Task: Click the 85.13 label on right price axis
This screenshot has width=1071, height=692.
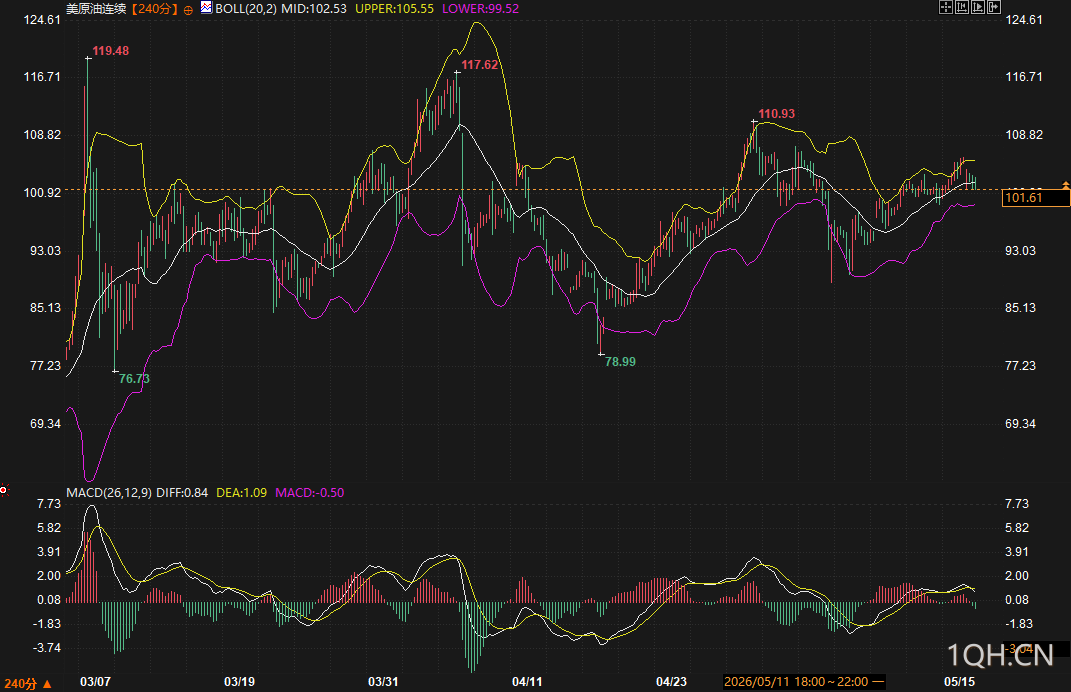Action: pos(1020,308)
